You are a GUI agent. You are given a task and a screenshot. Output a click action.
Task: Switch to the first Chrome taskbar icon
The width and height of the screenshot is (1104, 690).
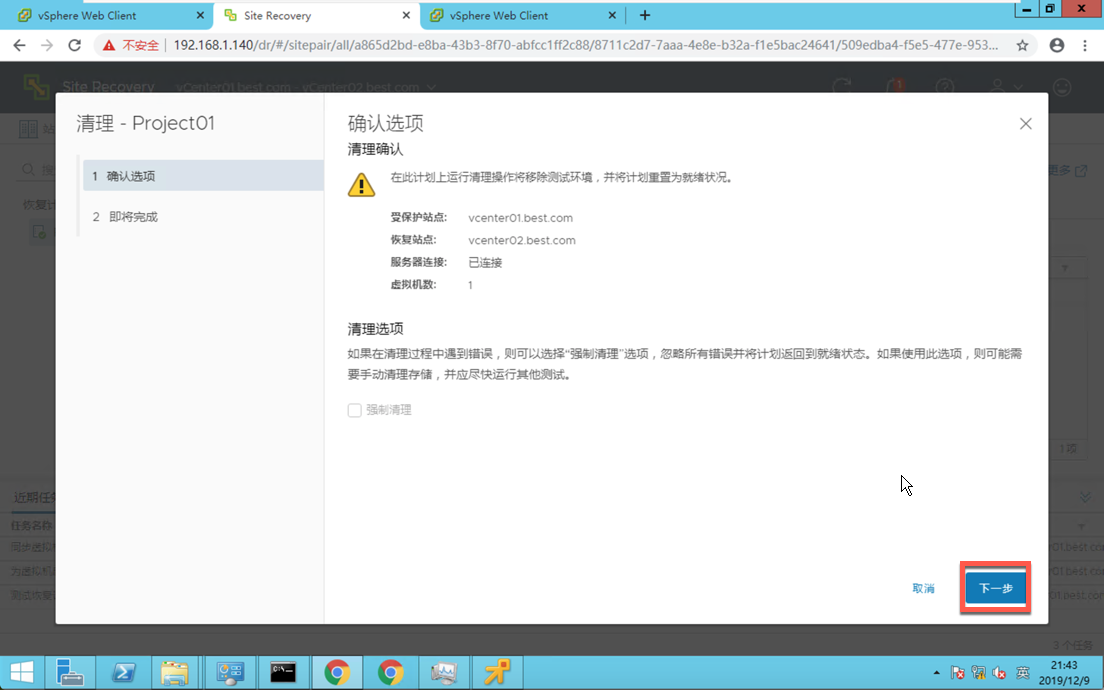(x=337, y=672)
